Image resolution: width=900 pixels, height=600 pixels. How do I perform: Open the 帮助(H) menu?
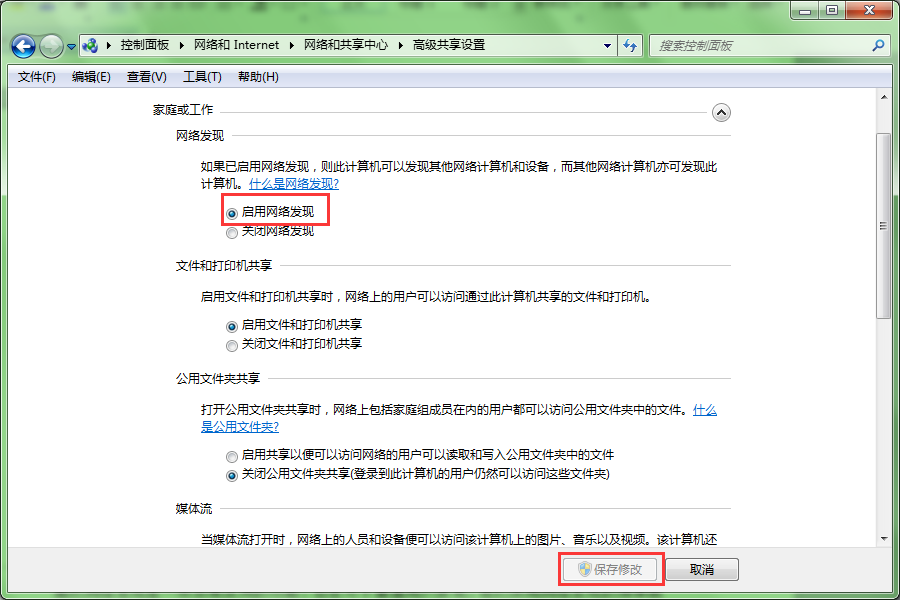(x=258, y=77)
